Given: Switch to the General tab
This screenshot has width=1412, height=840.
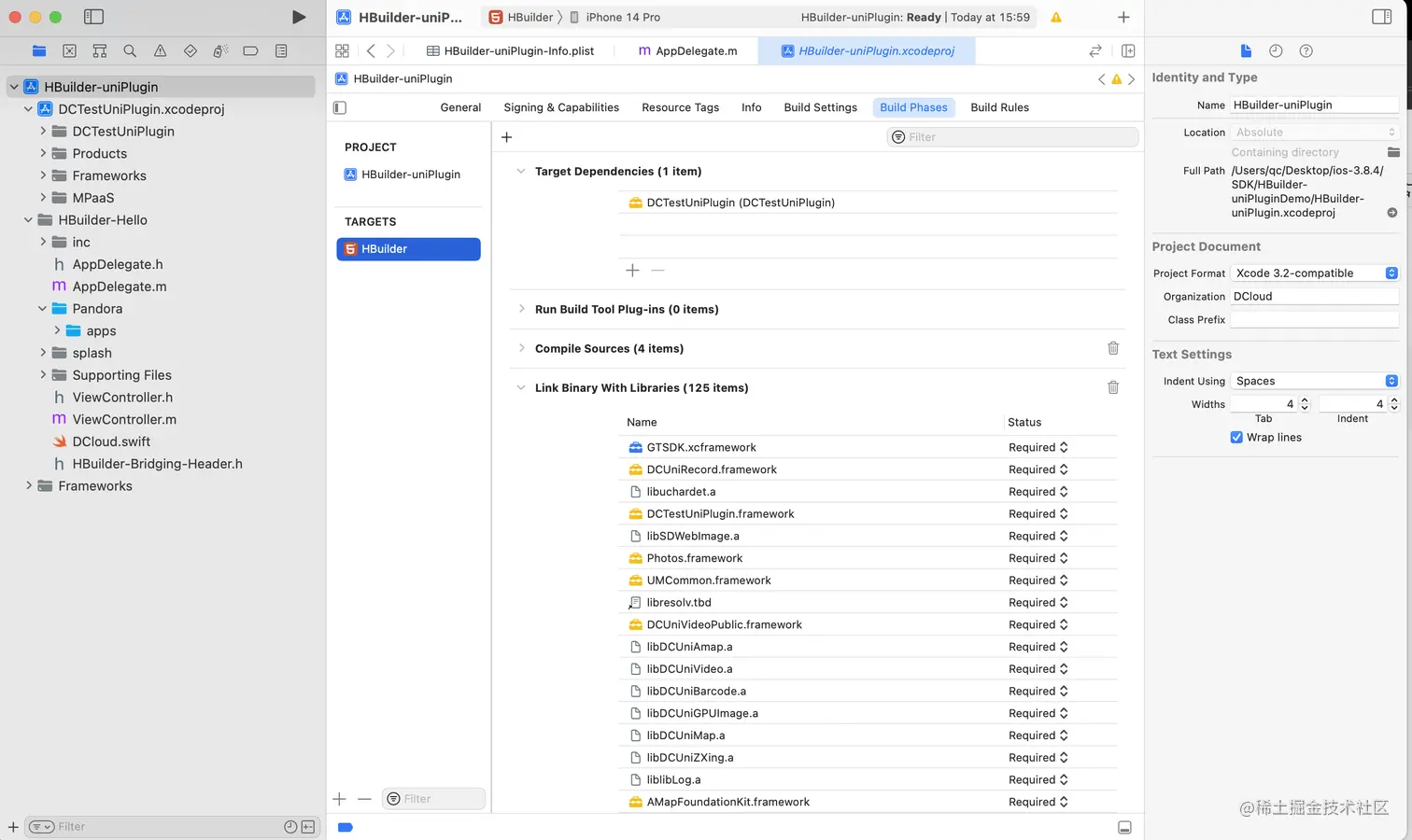Looking at the screenshot, I should point(460,107).
